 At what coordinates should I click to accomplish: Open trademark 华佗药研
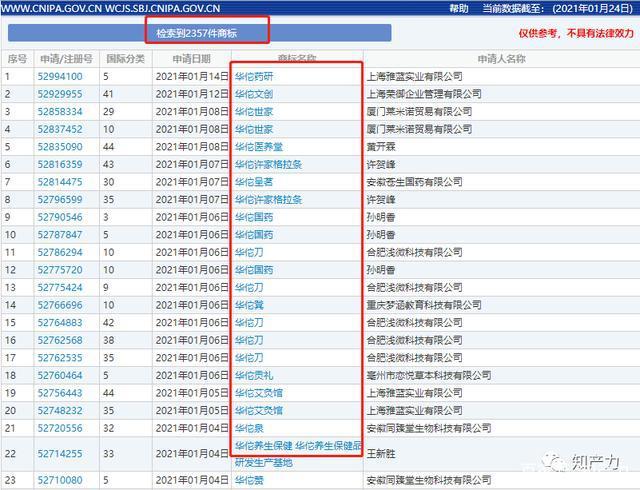pyautogui.click(x=254, y=76)
